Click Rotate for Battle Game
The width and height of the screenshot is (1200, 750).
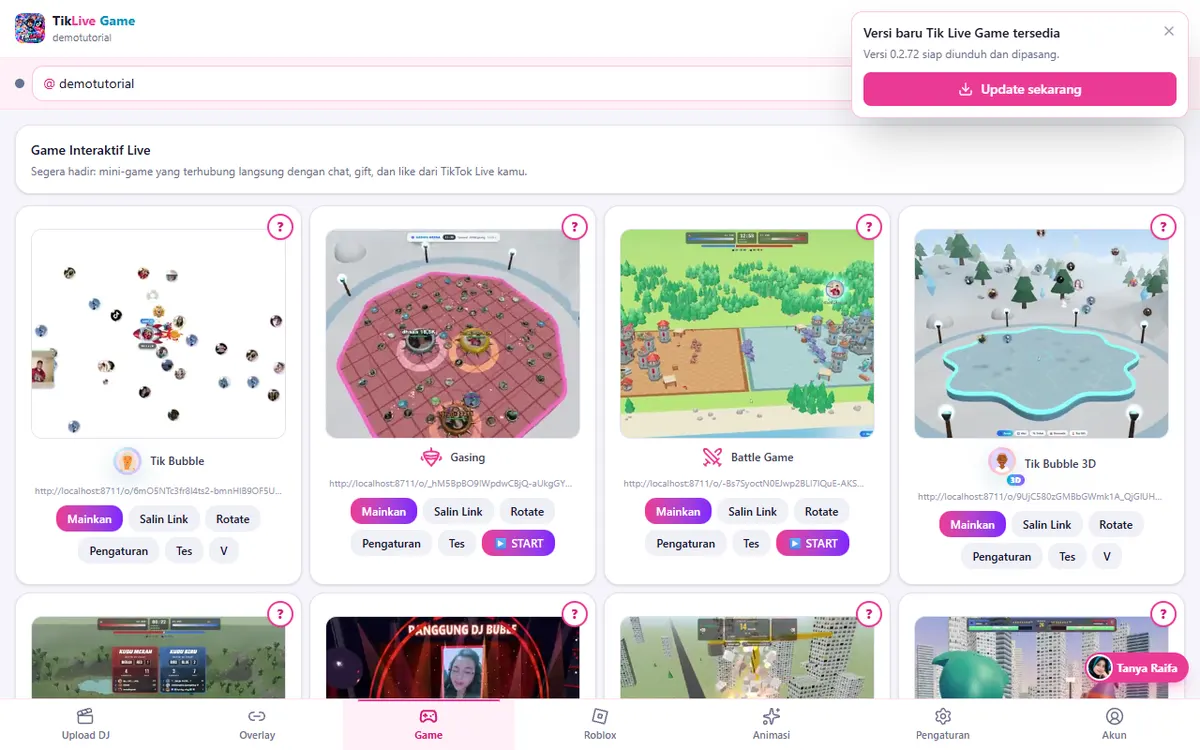821,511
